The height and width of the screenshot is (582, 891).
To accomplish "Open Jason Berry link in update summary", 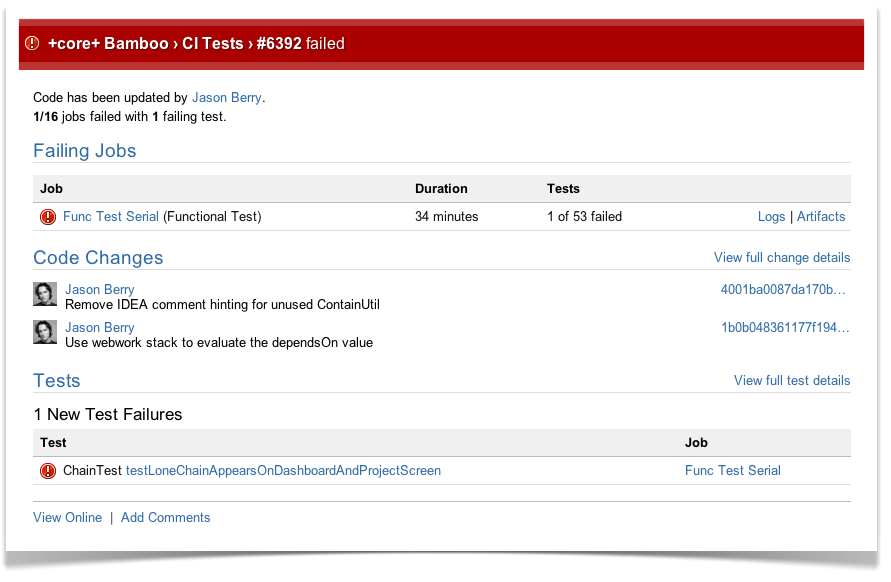I will pos(227,98).
